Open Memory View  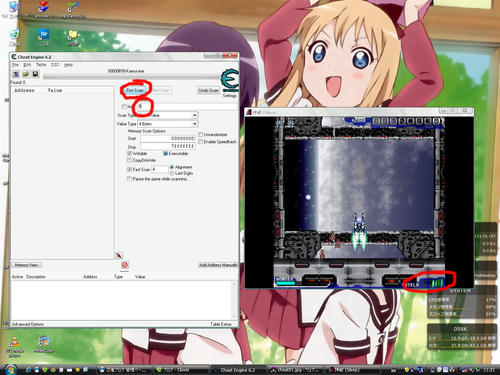click(27, 265)
